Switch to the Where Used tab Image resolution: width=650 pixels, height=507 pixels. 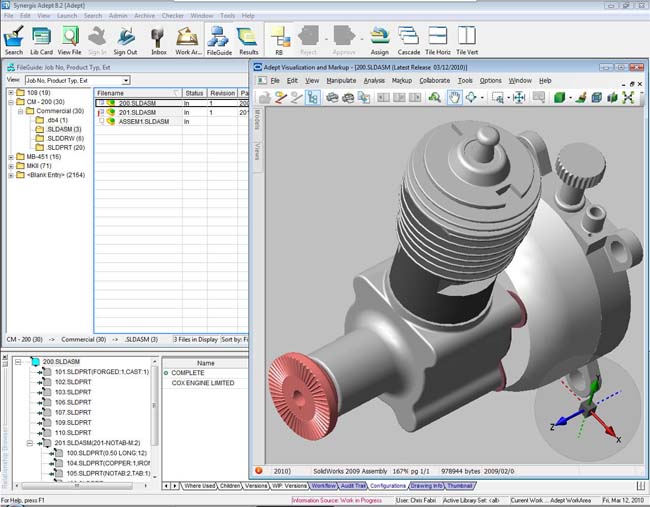coord(199,485)
